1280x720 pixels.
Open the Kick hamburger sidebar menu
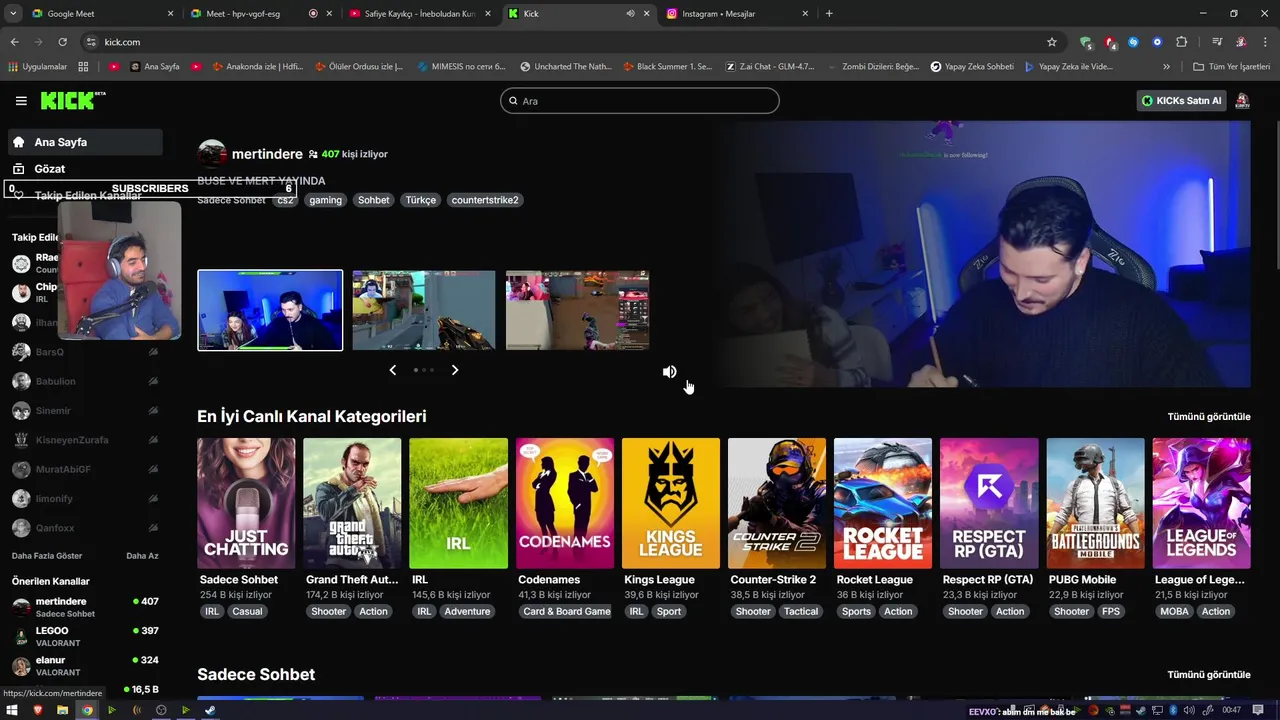(x=21, y=101)
